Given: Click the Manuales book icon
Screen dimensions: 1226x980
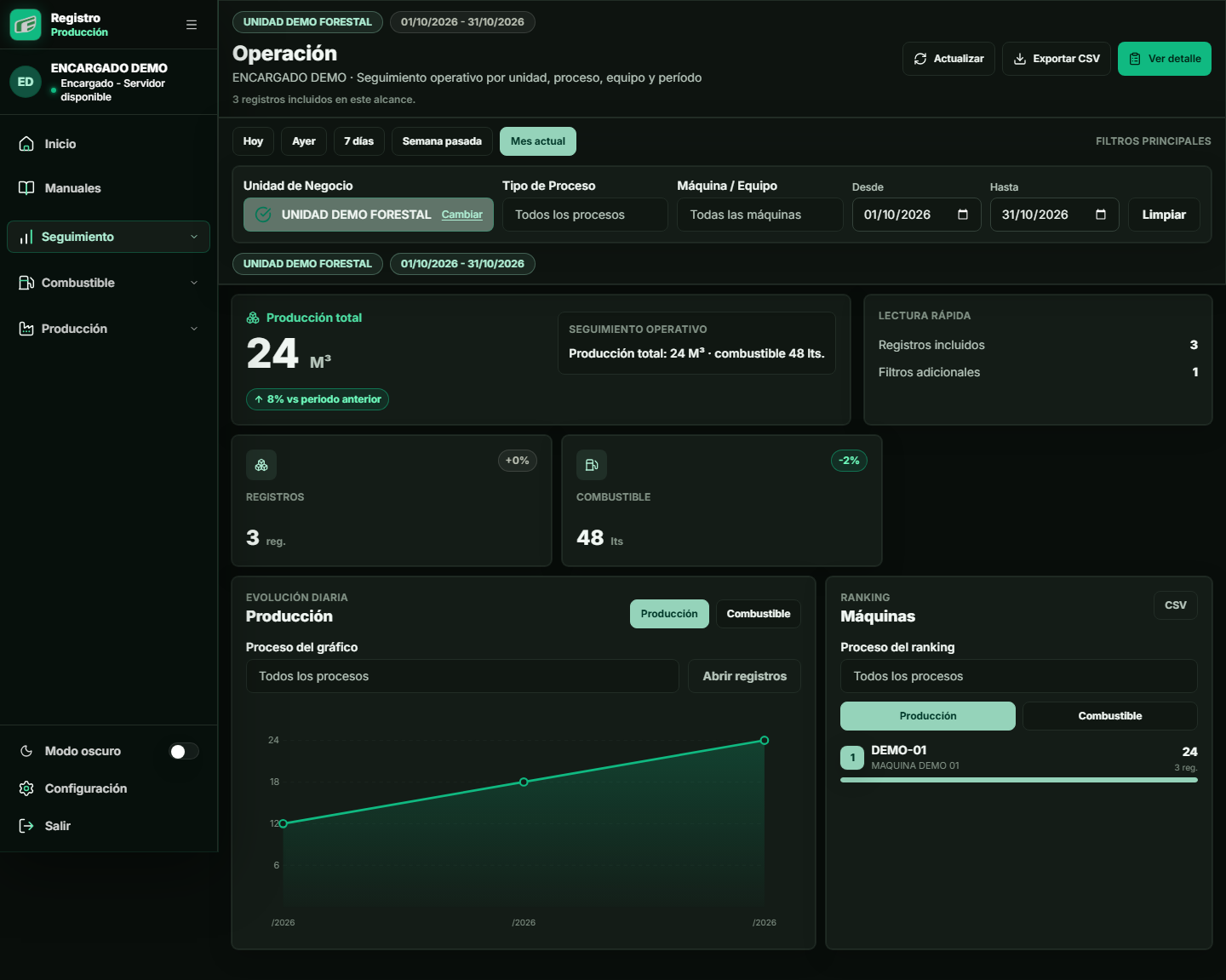Looking at the screenshot, I should (26, 188).
